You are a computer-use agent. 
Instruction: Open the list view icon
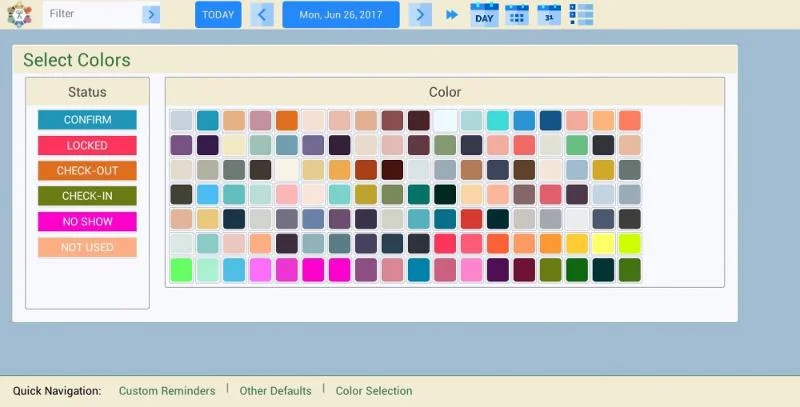point(581,15)
